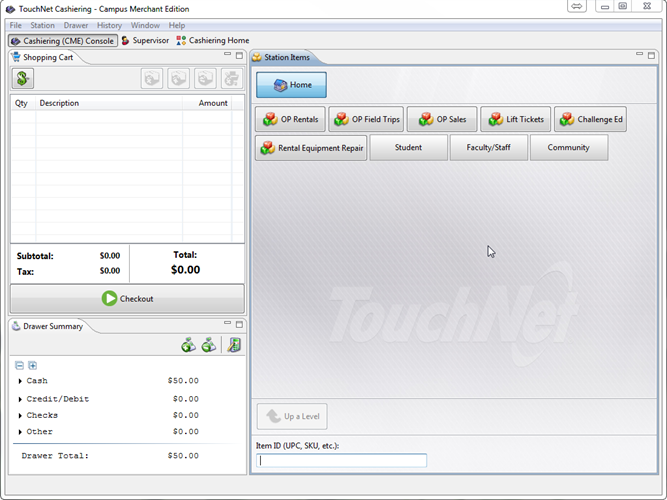The height and width of the screenshot is (500, 667).
Task: Open Rental Equipment Repair category
Action: point(311,148)
